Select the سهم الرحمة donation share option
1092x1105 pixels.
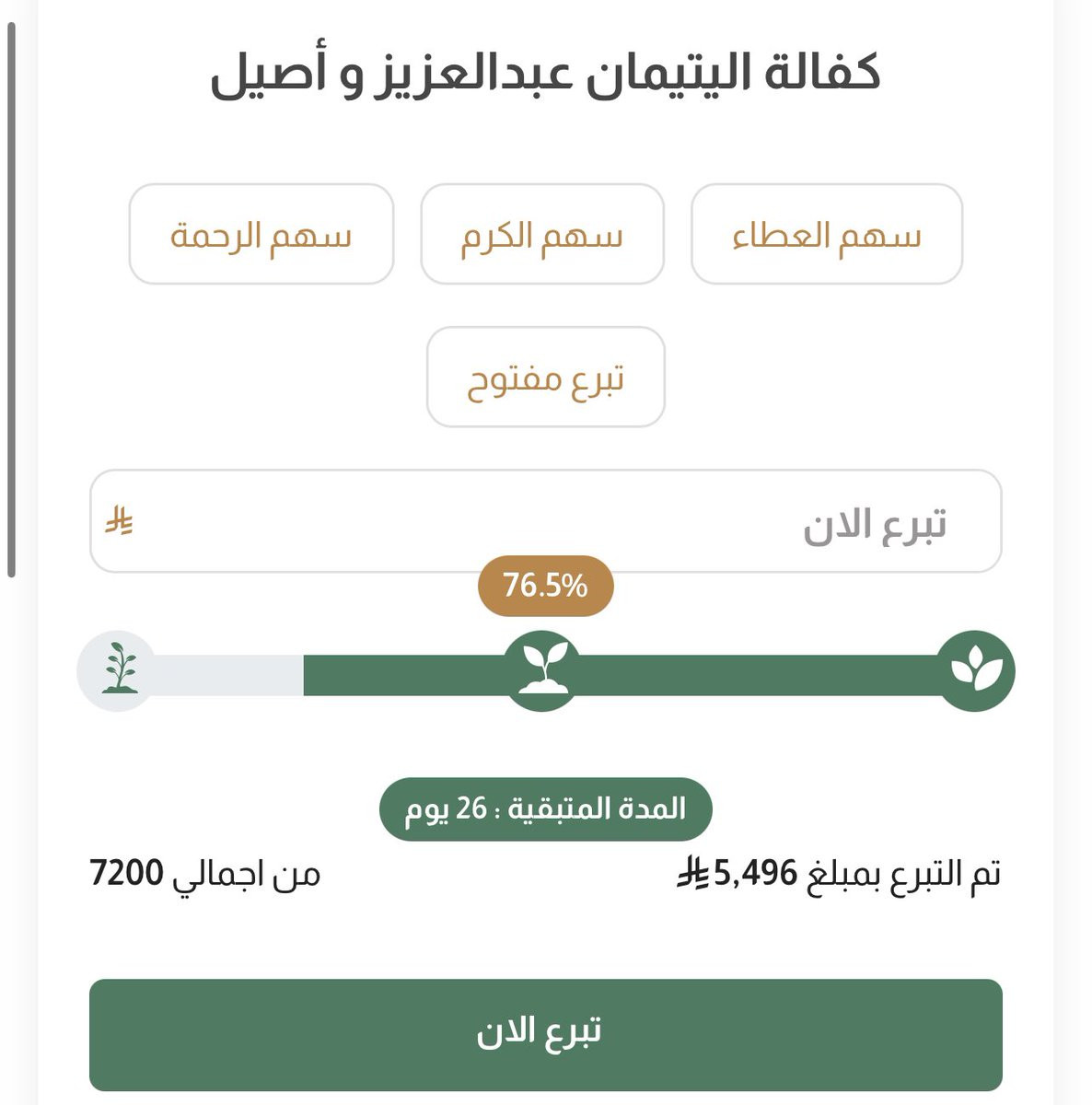click(261, 235)
